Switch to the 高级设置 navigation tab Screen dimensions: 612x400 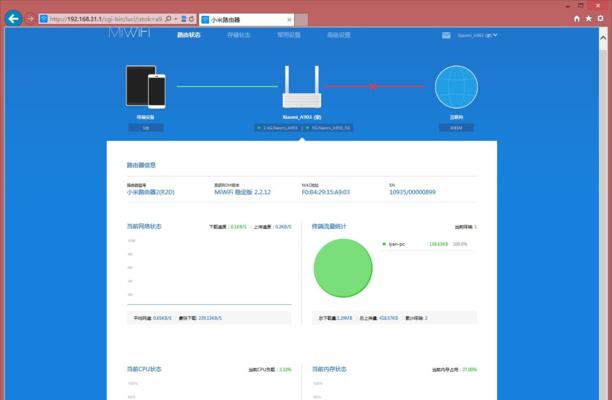pyautogui.click(x=338, y=35)
